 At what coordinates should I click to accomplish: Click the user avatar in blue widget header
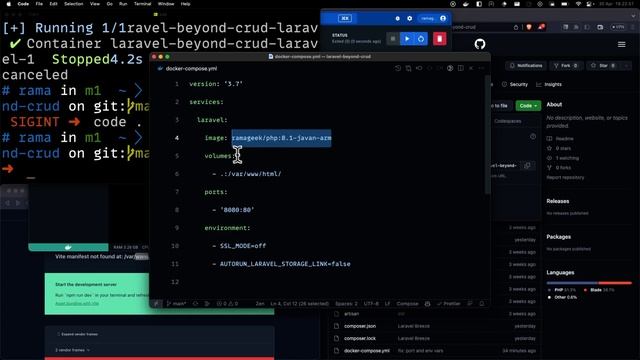(x=443, y=18)
